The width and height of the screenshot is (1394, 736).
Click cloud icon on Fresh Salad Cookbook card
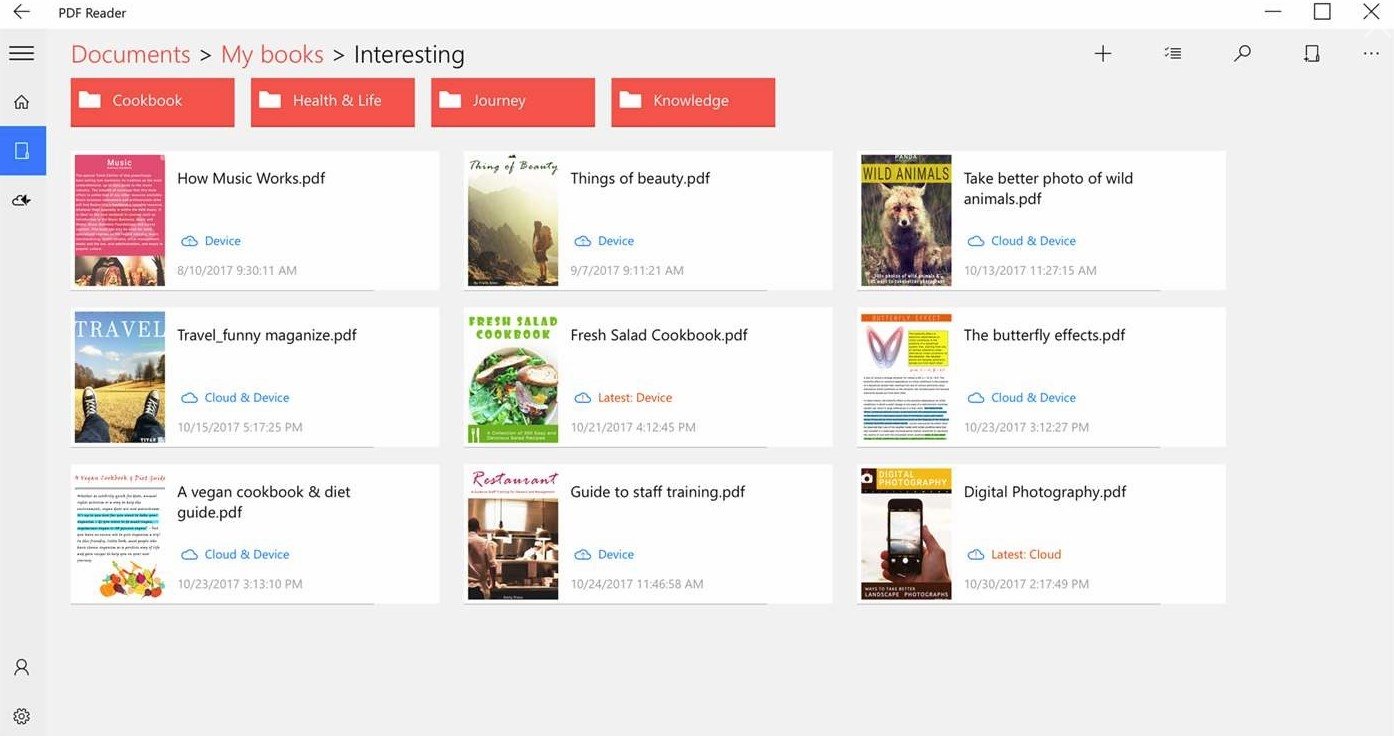point(582,398)
